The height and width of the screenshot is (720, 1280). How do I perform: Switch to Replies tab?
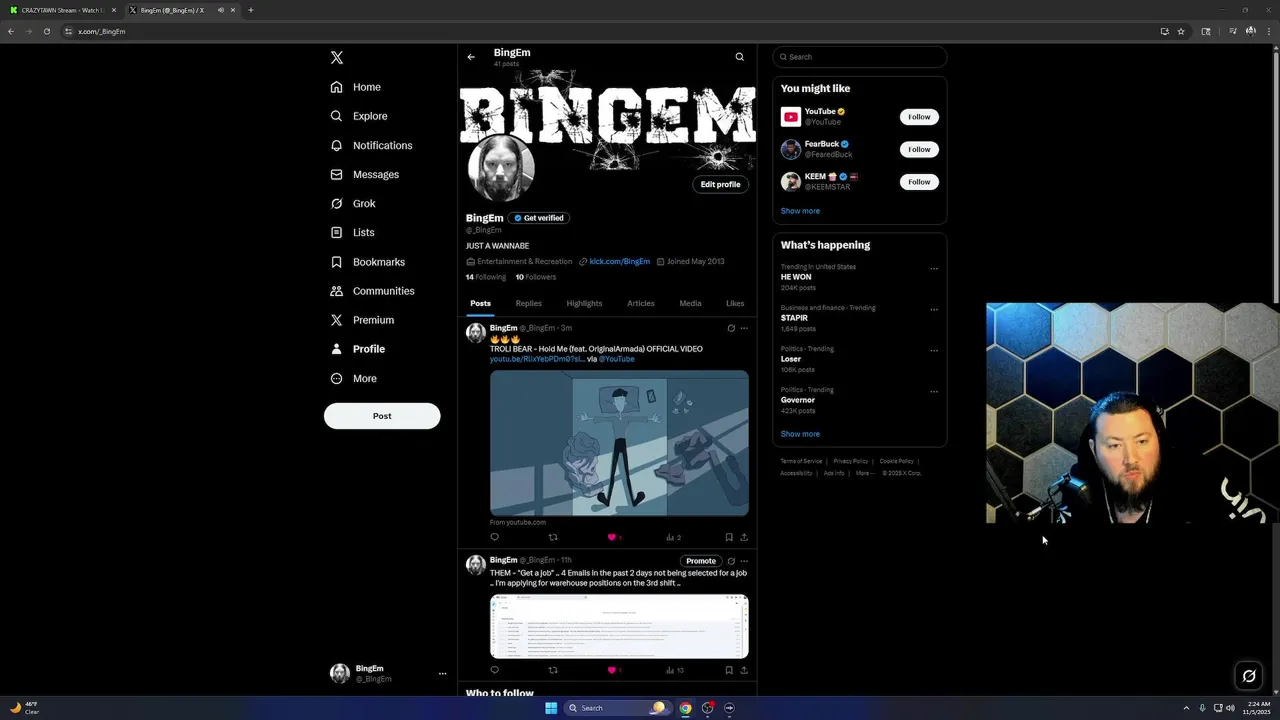tap(529, 303)
